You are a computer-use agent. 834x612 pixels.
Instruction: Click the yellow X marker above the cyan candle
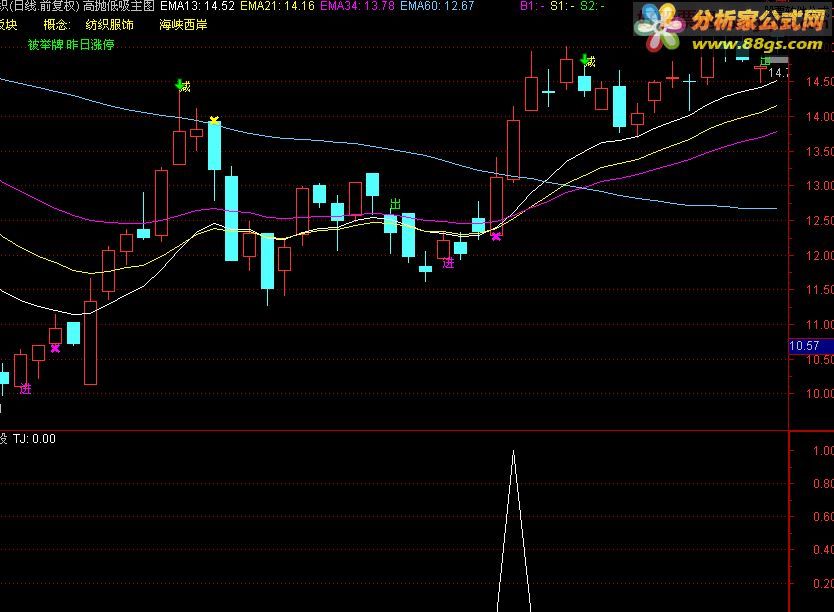[214, 120]
